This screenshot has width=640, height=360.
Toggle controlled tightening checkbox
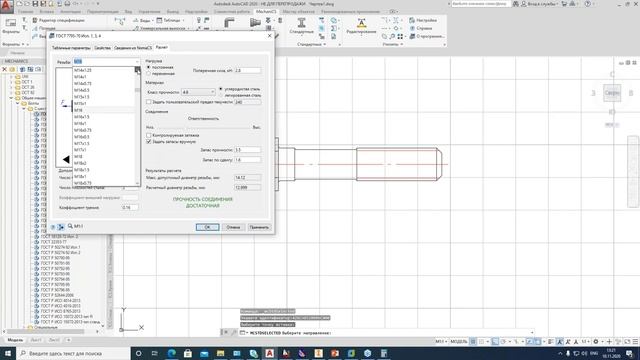point(149,135)
